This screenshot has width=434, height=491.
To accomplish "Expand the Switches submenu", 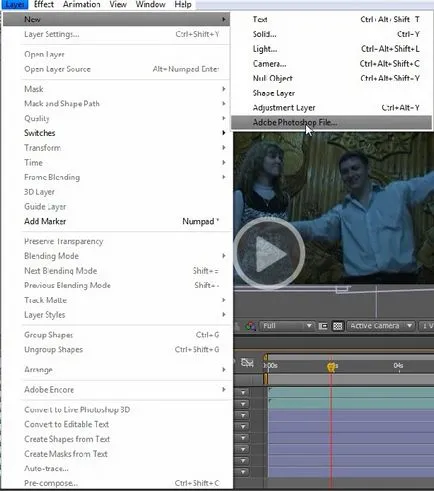I will 116,133.
